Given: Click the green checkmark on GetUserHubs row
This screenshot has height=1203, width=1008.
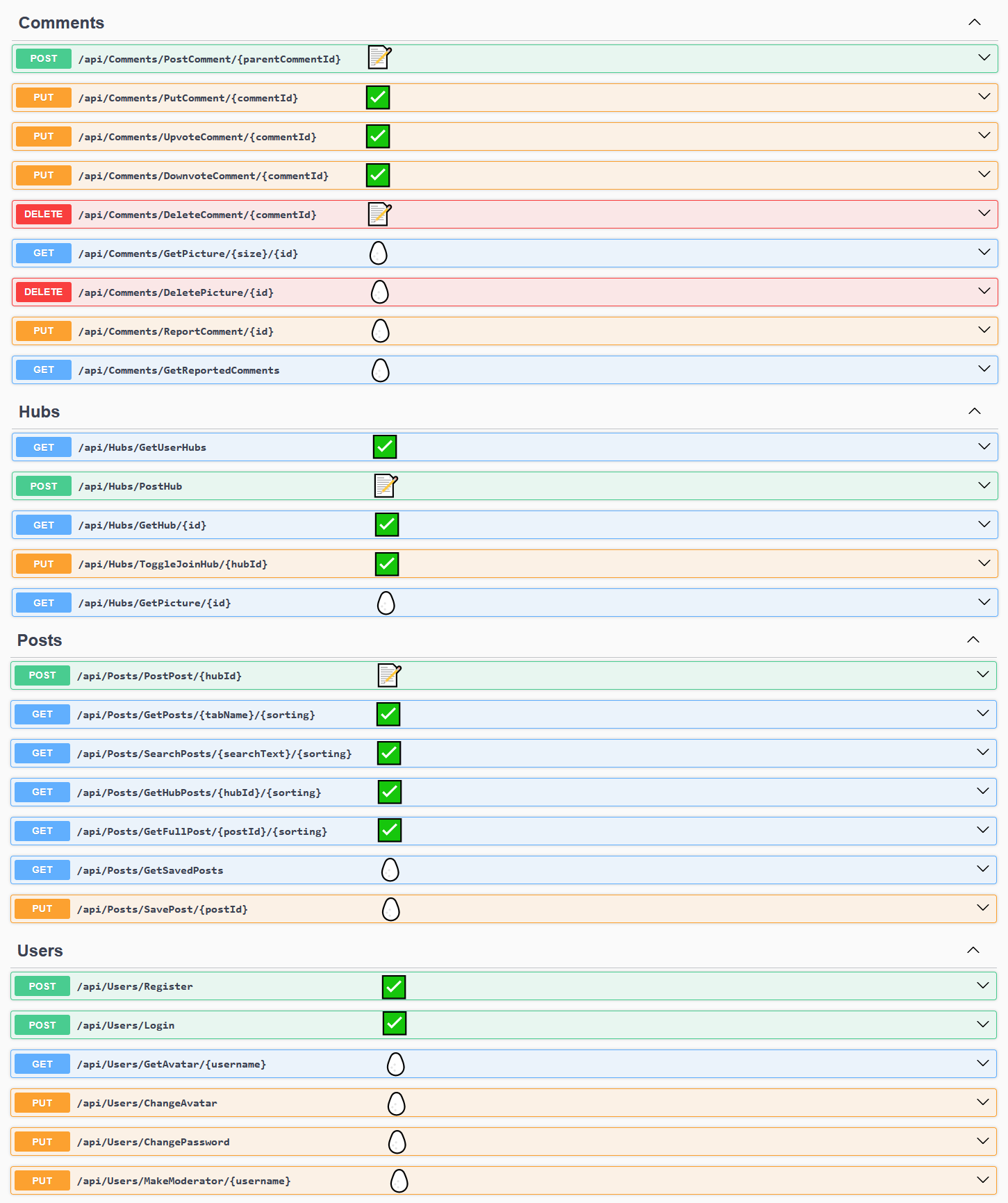Looking at the screenshot, I should [x=385, y=447].
